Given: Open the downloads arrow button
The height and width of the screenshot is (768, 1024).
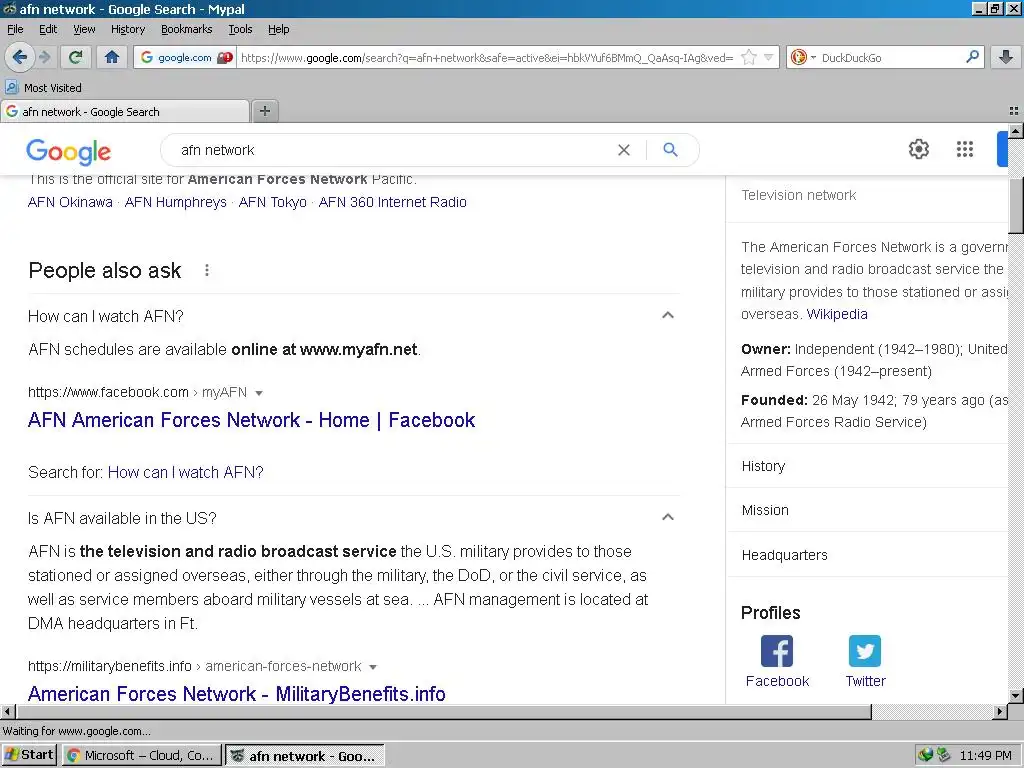Looking at the screenshot, I should pos(1006,57).
